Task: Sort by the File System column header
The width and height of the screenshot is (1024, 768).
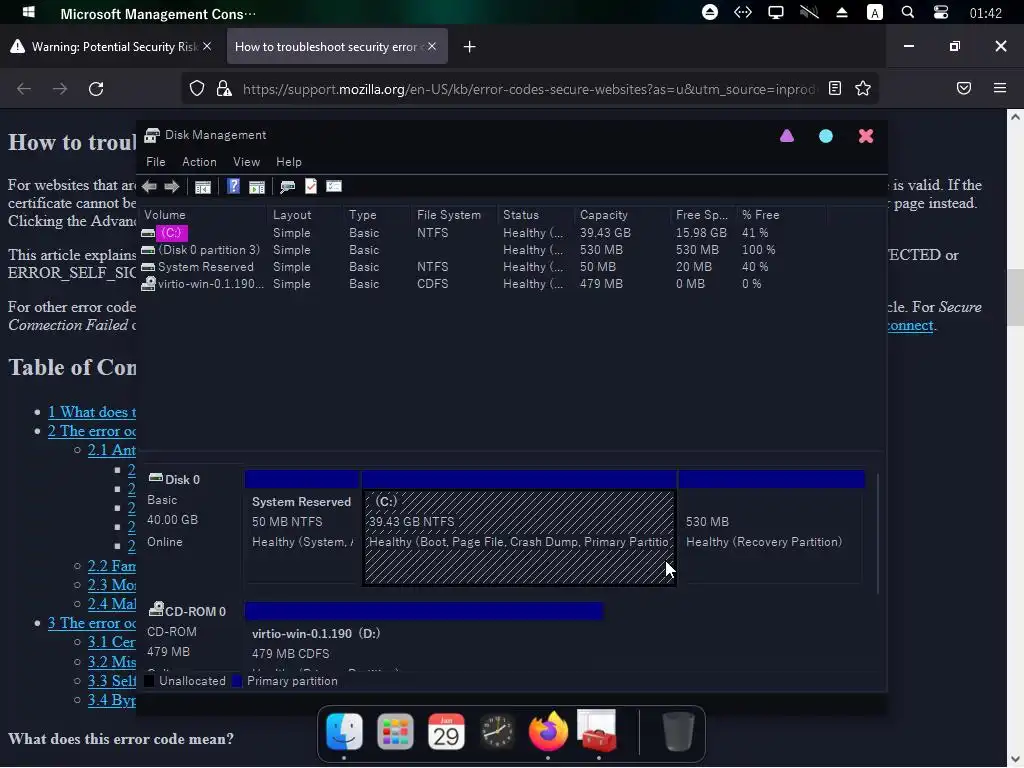Action: pyautogui.click(x=455, y=215)
